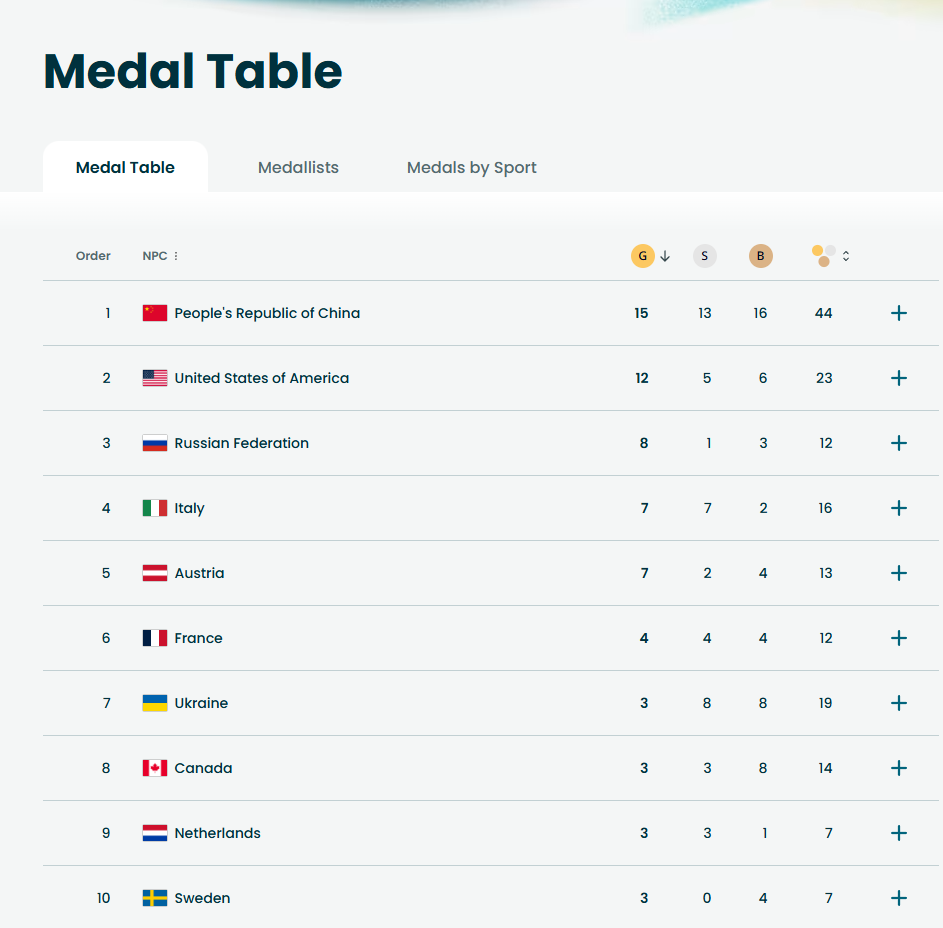Image resolution: width=943 pixels, height=928 pixels.
Task: Click the gold medal (G) column icon
Action: click(x=642, y=255)
